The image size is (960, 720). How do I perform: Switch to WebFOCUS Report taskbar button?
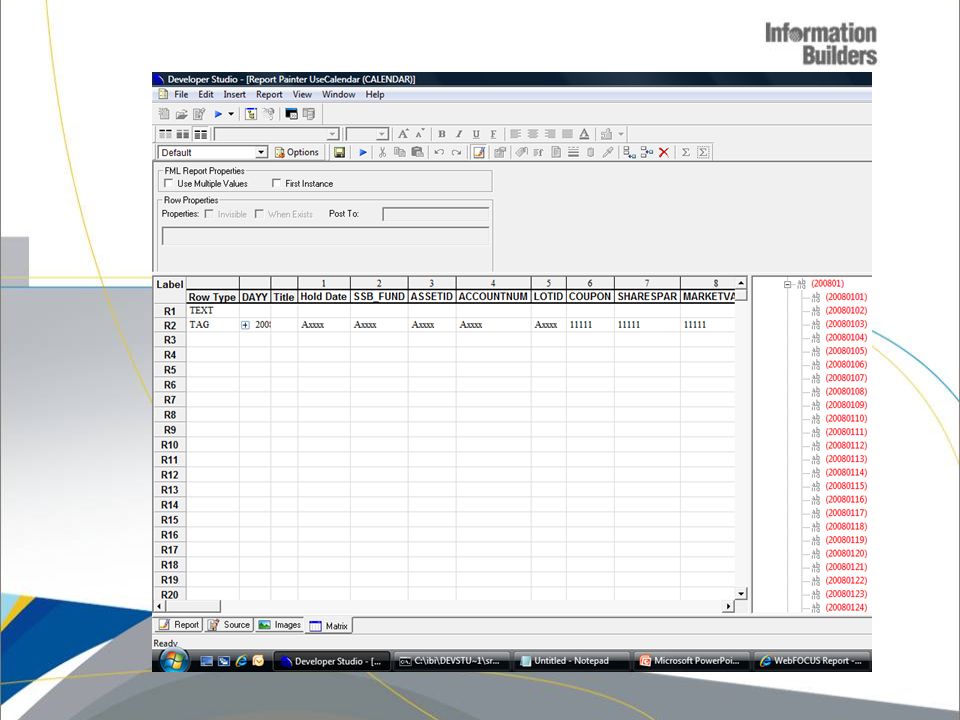[812, 661]
